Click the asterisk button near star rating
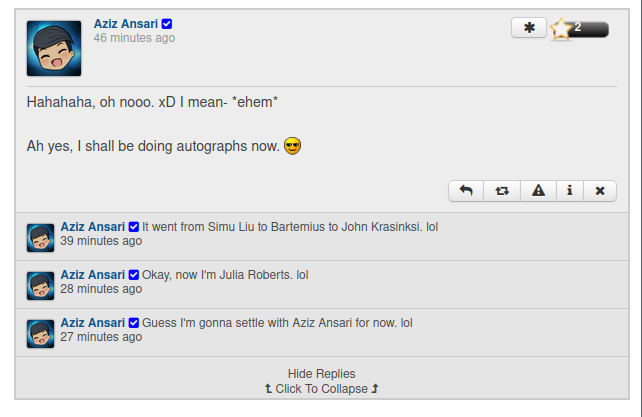 (529, 28)
